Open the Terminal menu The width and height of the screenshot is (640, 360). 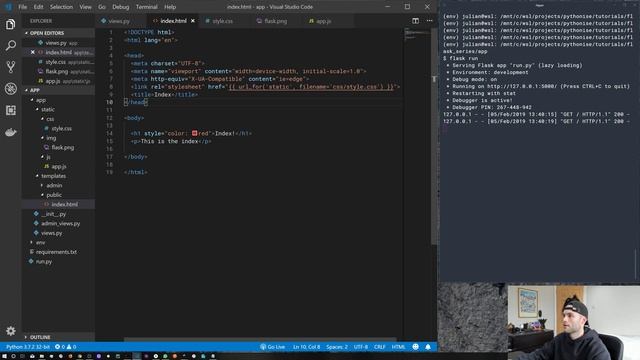[x=147, y=7]
